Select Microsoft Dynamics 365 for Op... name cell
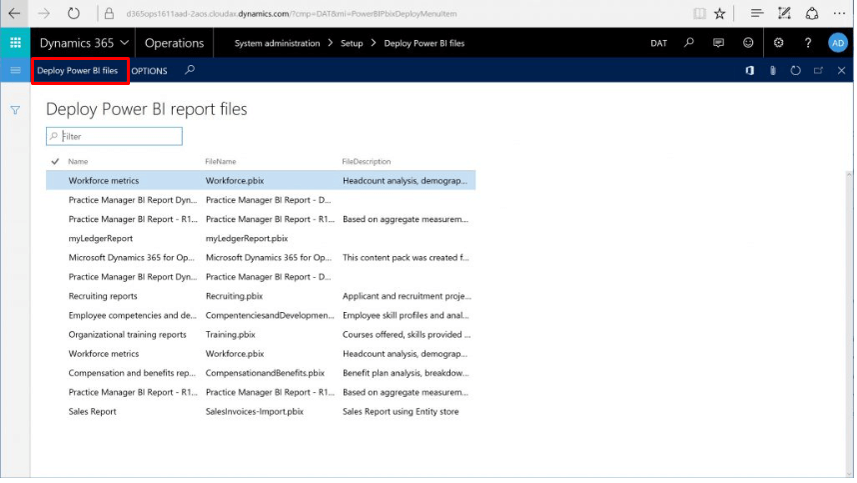The width and height of the screenshot is (857, 483). pos(131,257)
